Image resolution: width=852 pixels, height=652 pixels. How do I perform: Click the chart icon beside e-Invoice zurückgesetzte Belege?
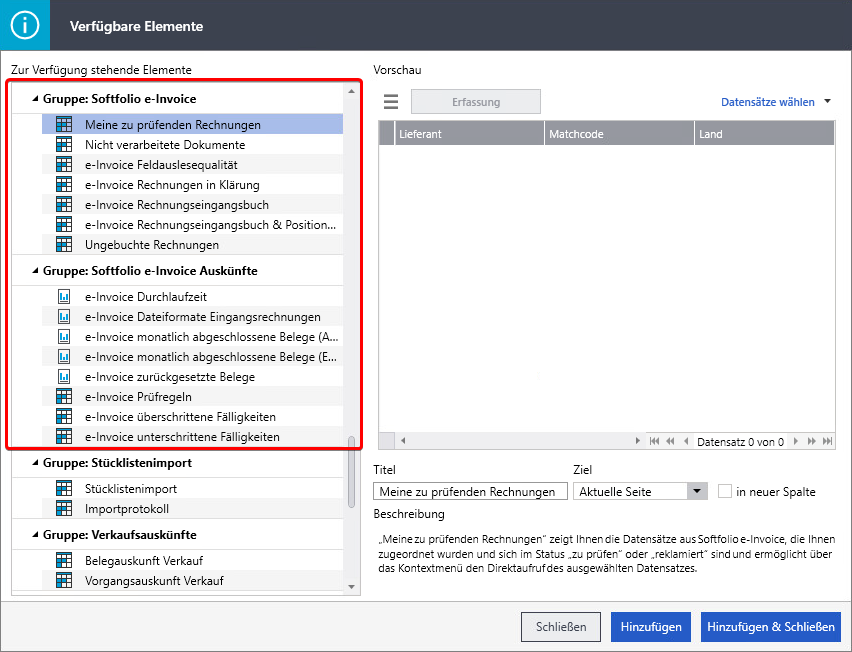[x=64, y=377]
